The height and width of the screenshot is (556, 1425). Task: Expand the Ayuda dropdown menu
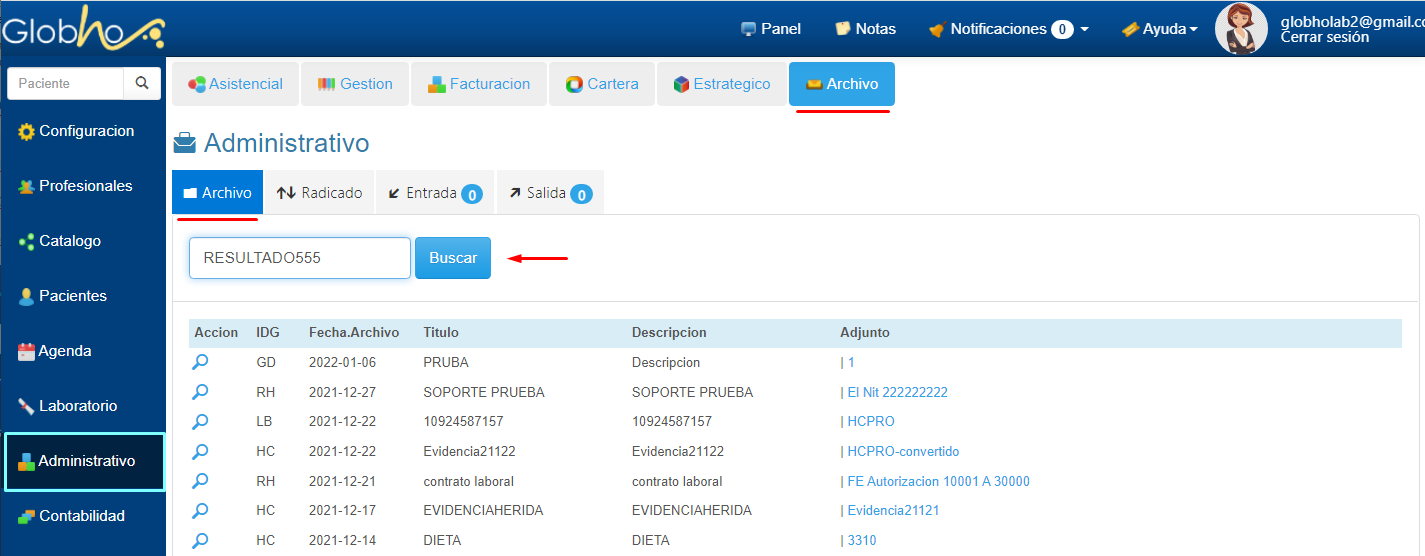pos(1160,29)
